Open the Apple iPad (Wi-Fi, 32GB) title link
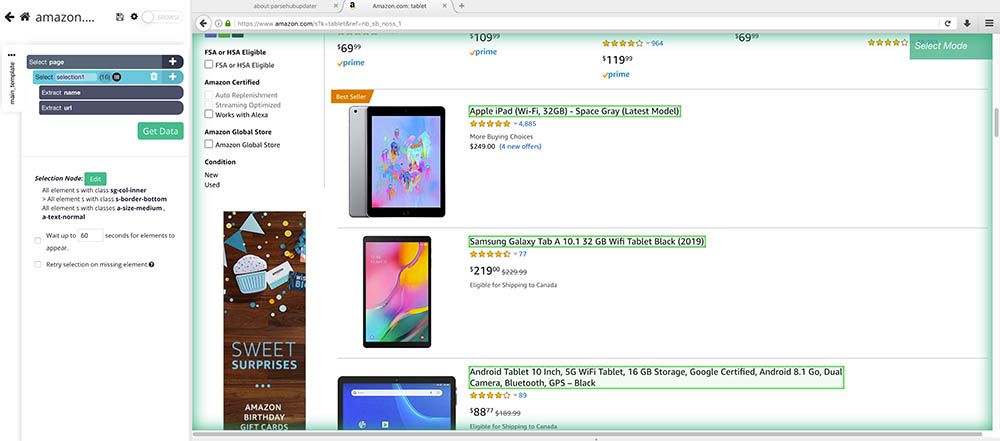This screenshot has width=1000, height=441. [575, 111]
